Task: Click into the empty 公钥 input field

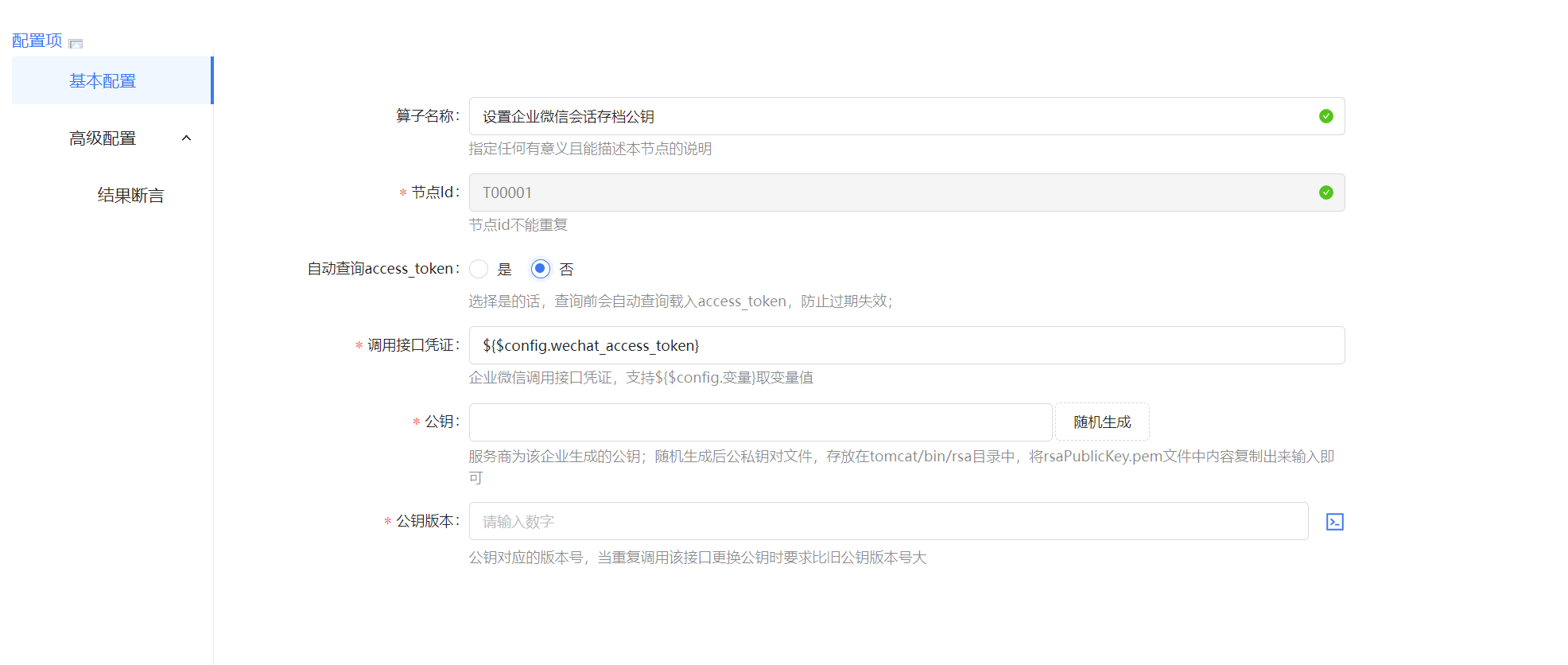Action: point(760,422)
